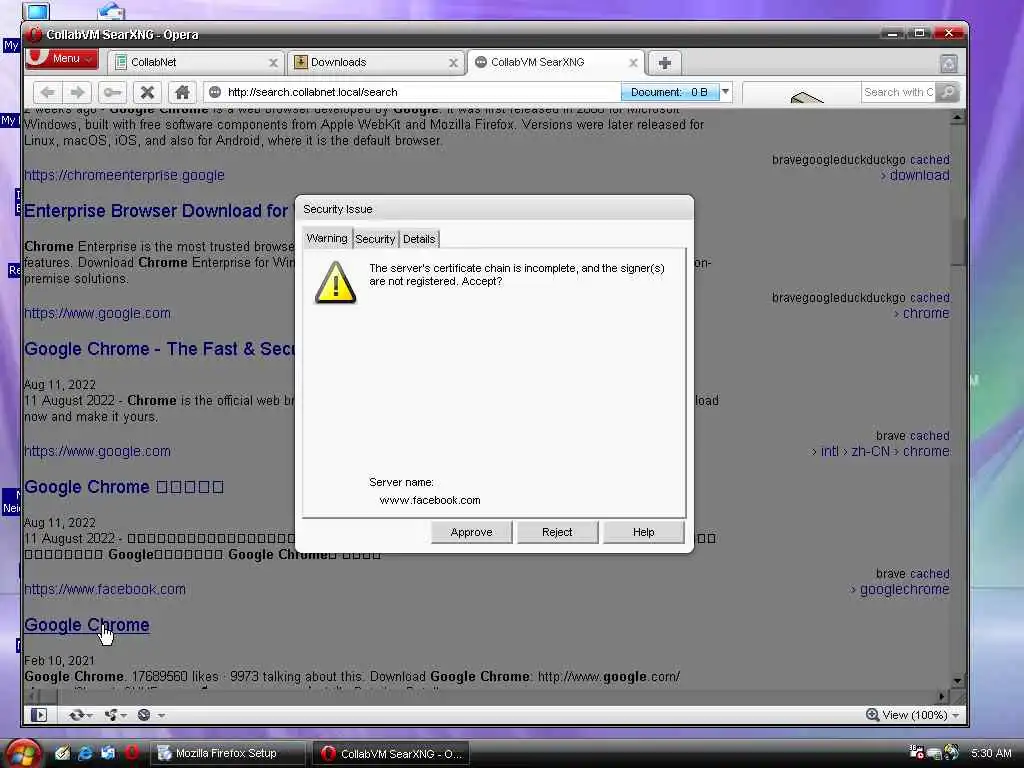This screenshot has width=1024, height=768.
Task: Click the first quick launch icon
Action: (62, 753)
